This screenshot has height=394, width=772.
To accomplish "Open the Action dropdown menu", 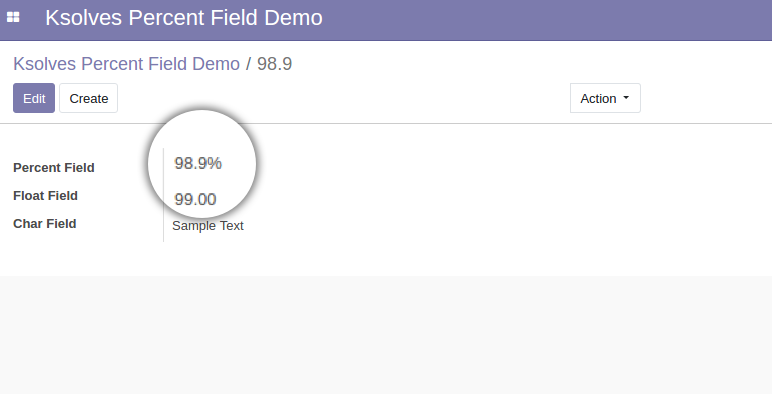I will (605, 98).
